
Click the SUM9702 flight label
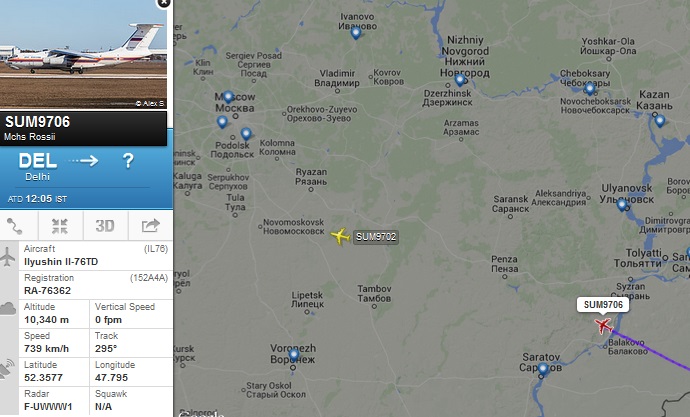(376, 237)
